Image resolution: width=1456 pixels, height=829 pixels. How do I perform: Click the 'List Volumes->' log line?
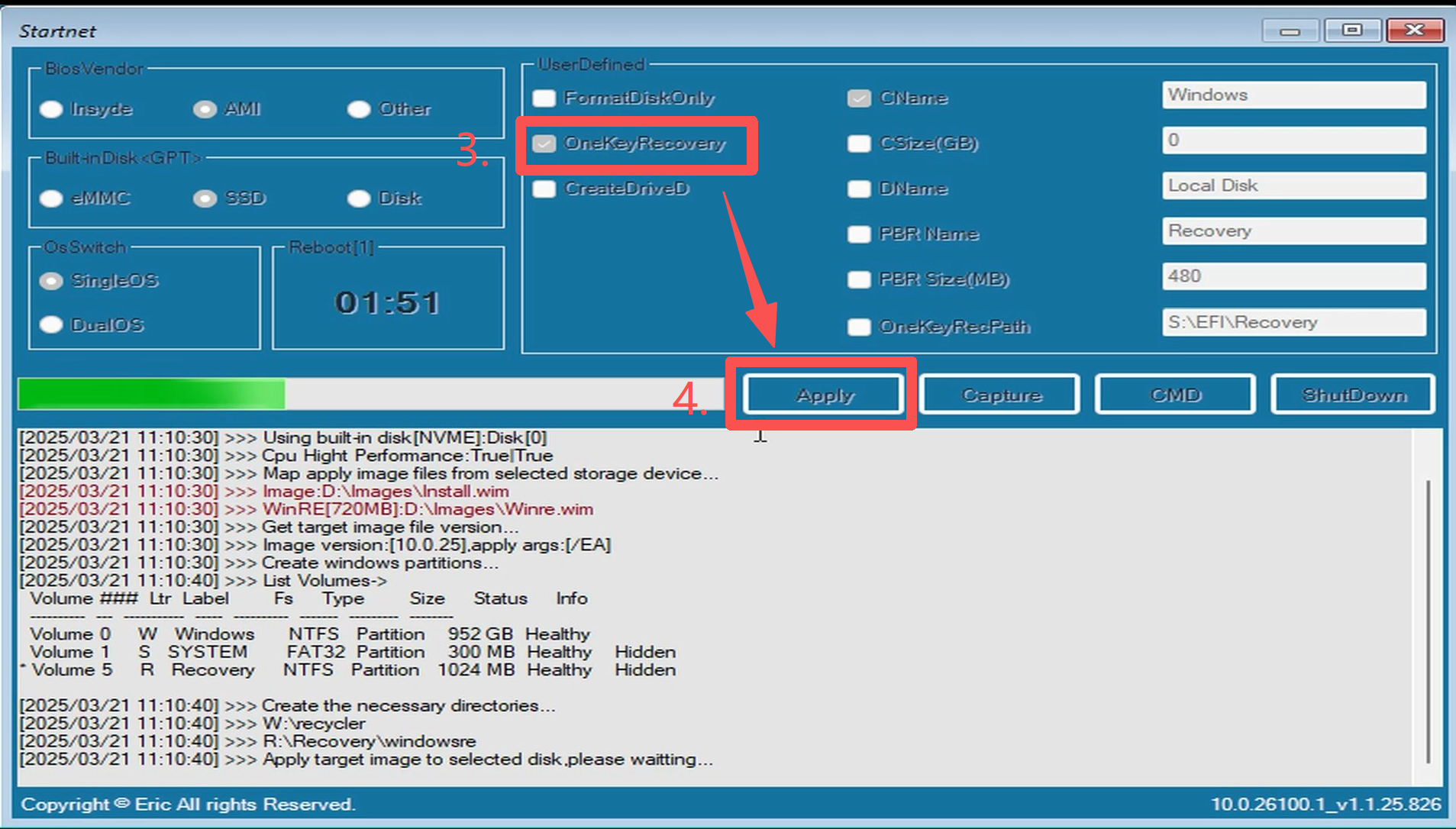[203, 581]
